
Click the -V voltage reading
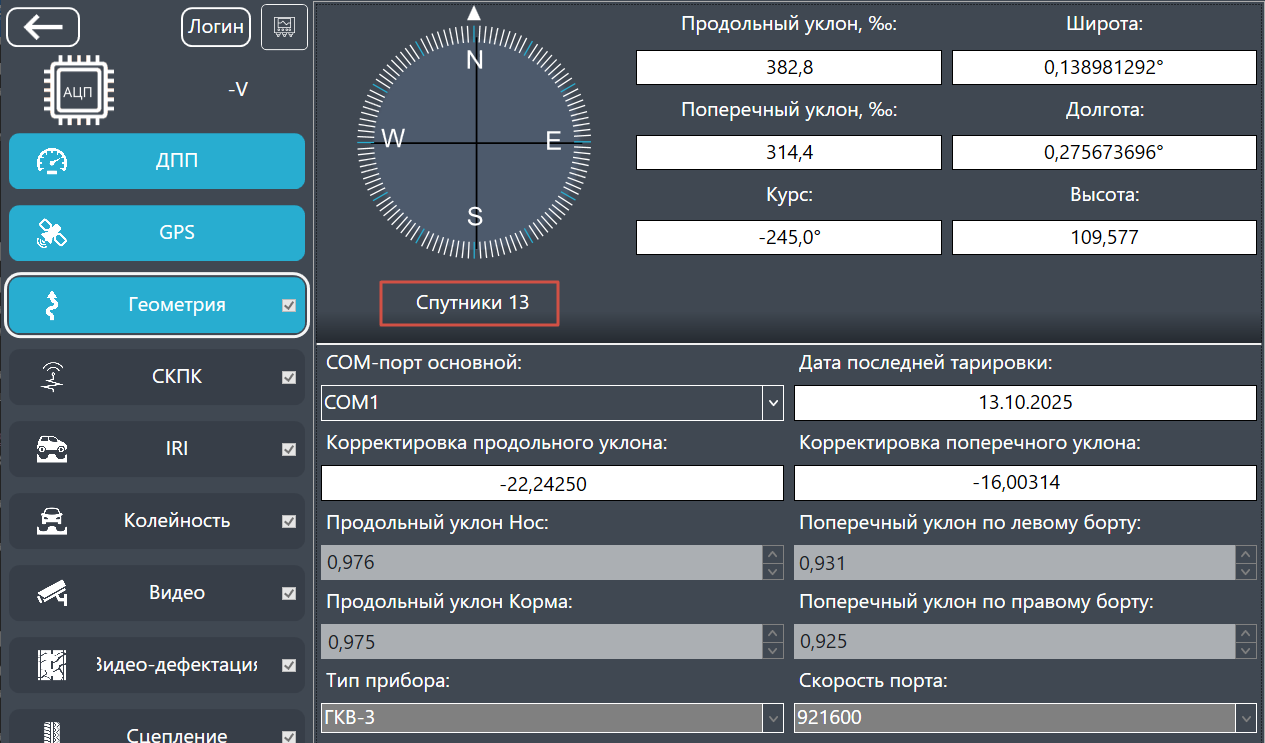pyautogui.click(x=237, y=90)
